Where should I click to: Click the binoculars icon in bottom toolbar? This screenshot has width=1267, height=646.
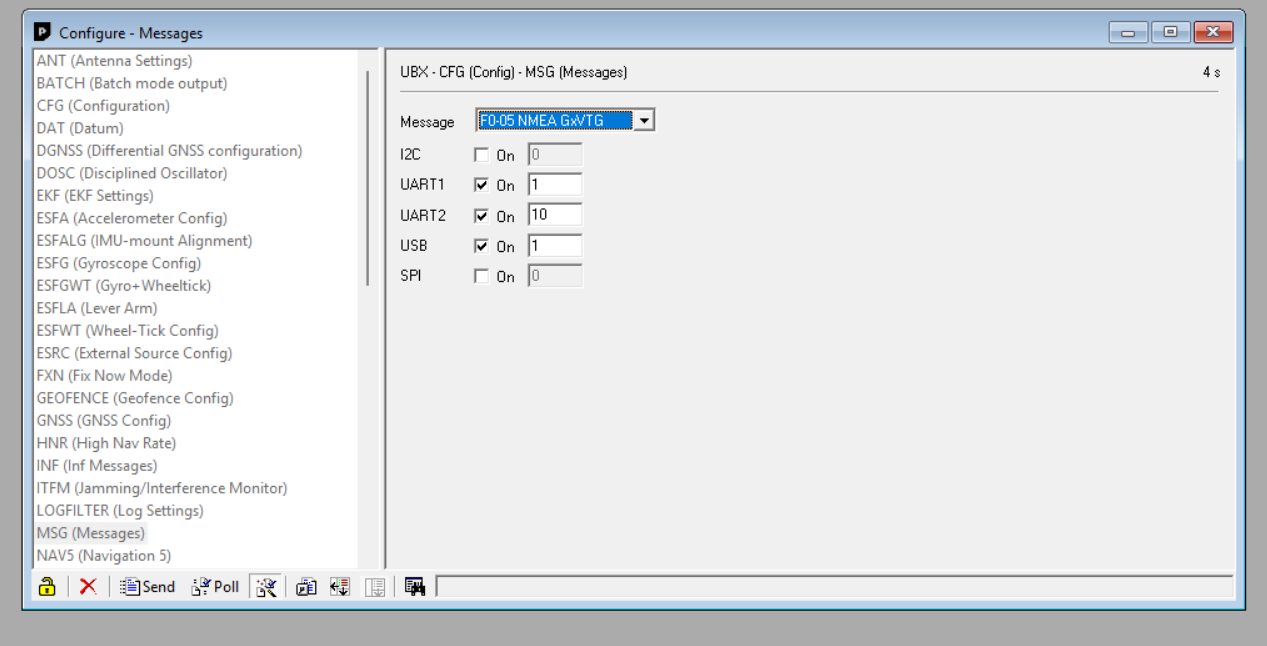pos(415,587)
